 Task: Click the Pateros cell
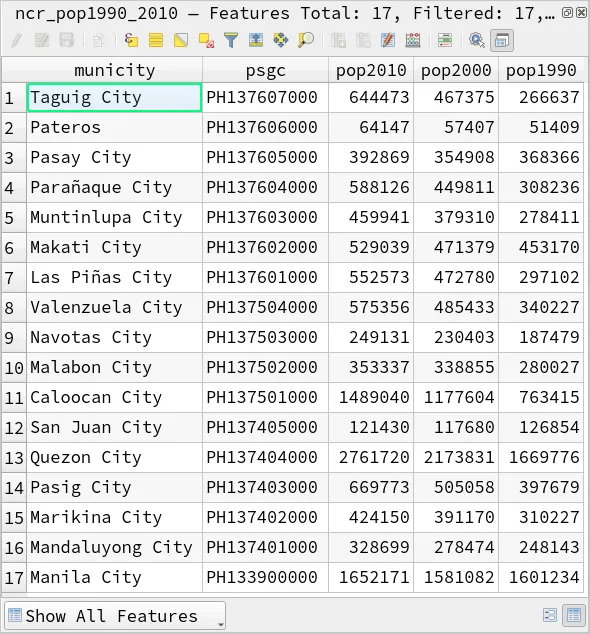pyautogui.click(x=114, y=127)
